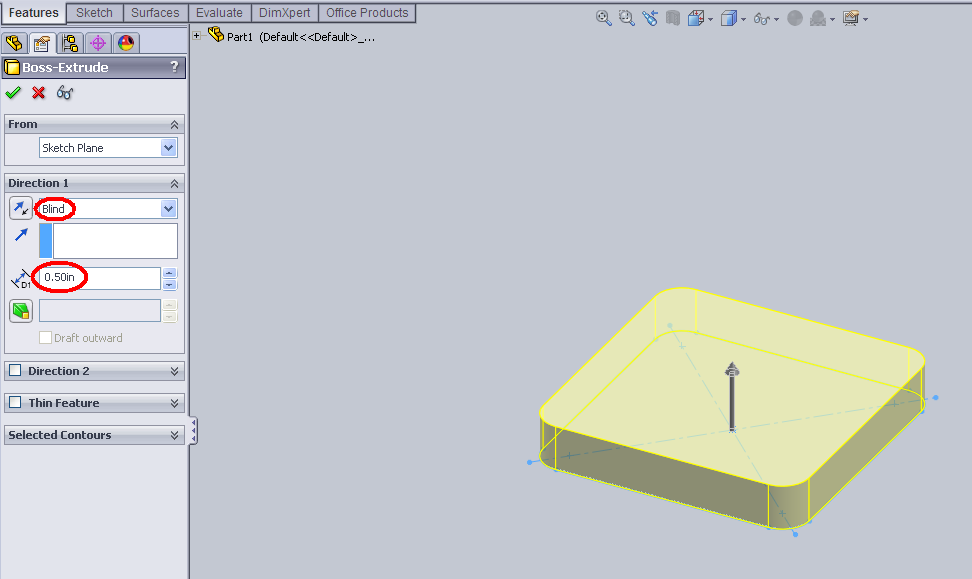Toggle the Draft On/Off button
Screen dimensions: 972x579
point(21,311)
